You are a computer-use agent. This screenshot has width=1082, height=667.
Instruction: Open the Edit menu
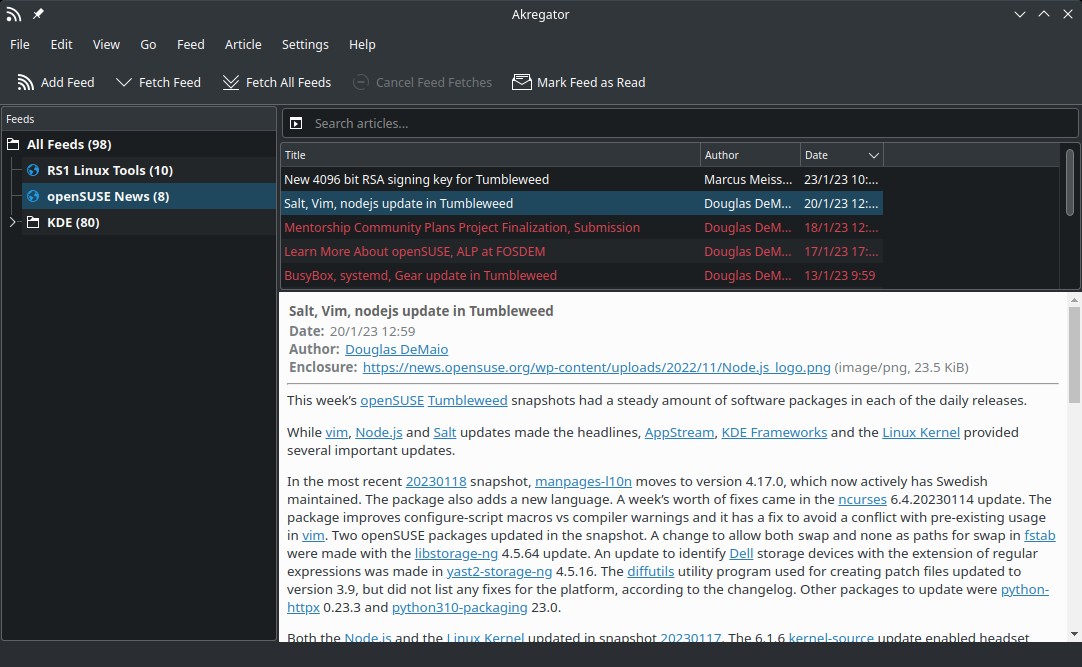tap(61, 45)
